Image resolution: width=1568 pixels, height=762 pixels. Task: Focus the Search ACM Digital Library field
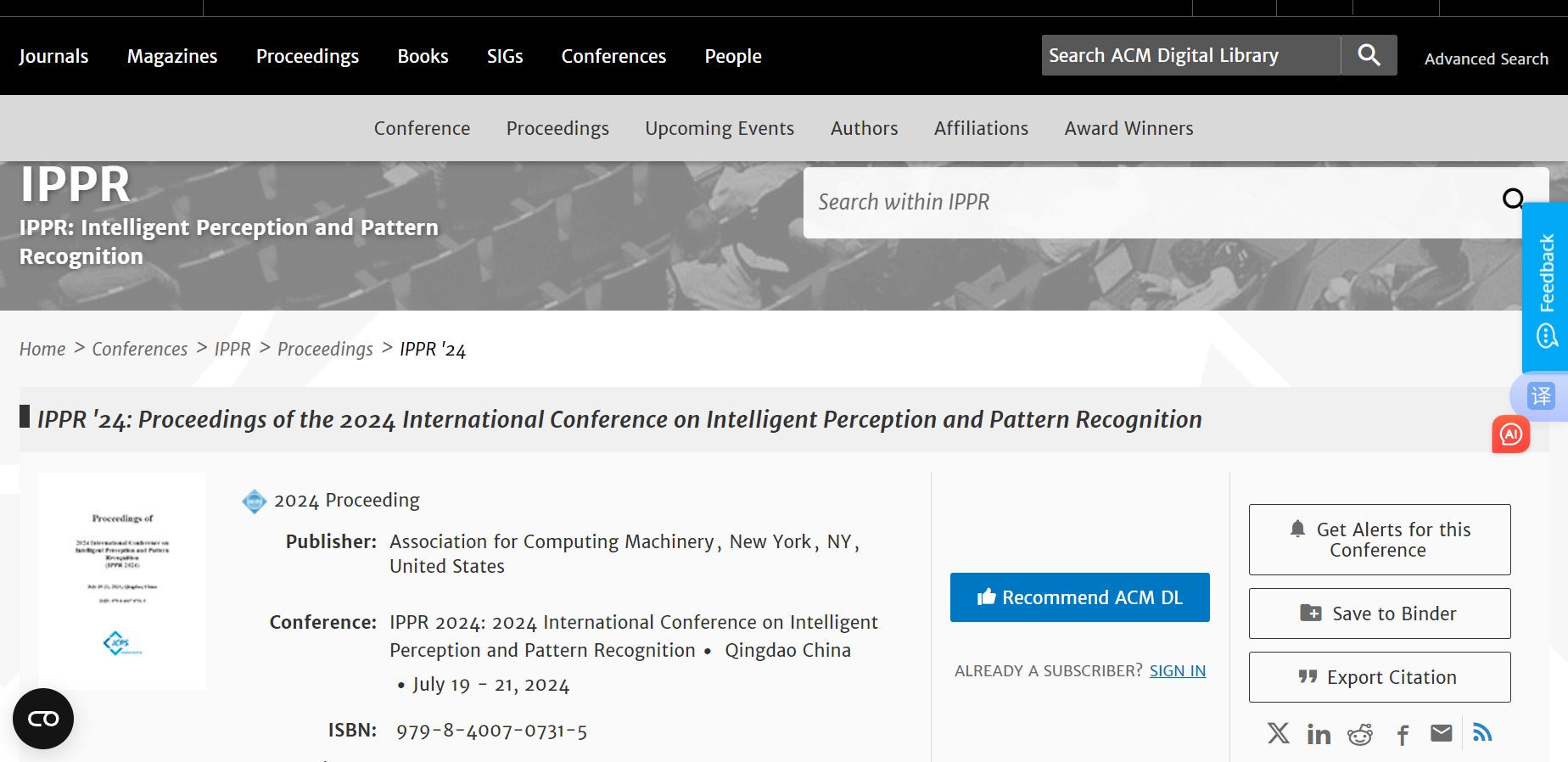coord(1191,55)
